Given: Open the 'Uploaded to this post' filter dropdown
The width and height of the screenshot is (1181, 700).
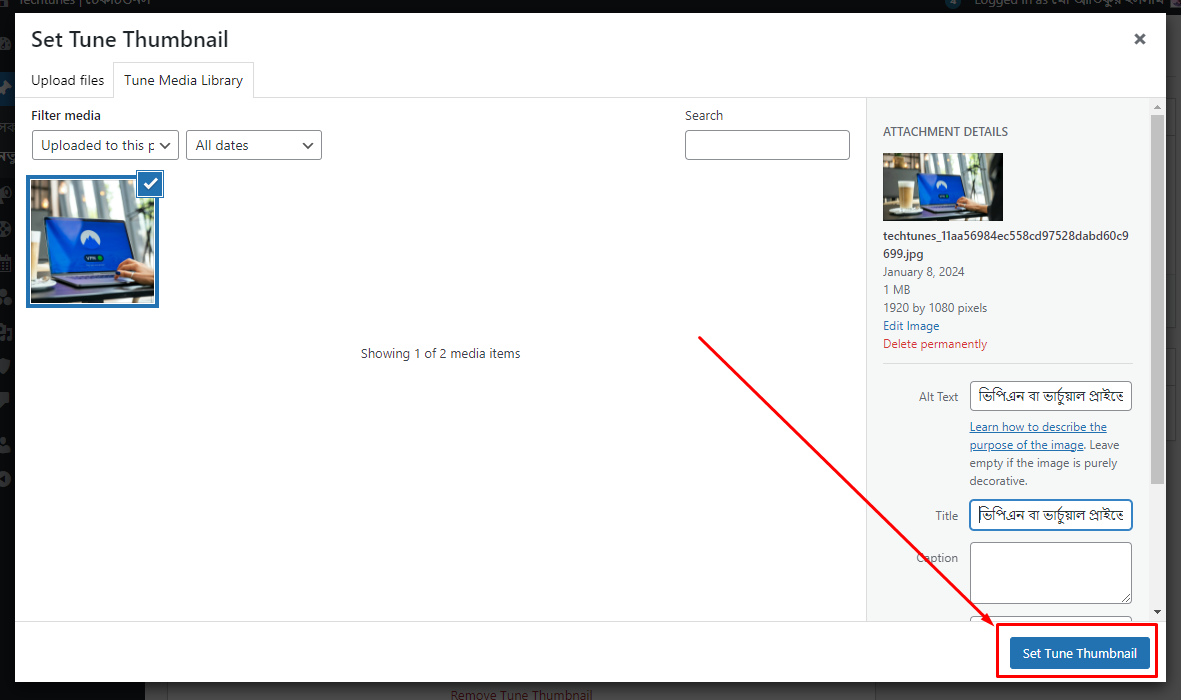Looking at the screenshot, I should click(105, 145).
